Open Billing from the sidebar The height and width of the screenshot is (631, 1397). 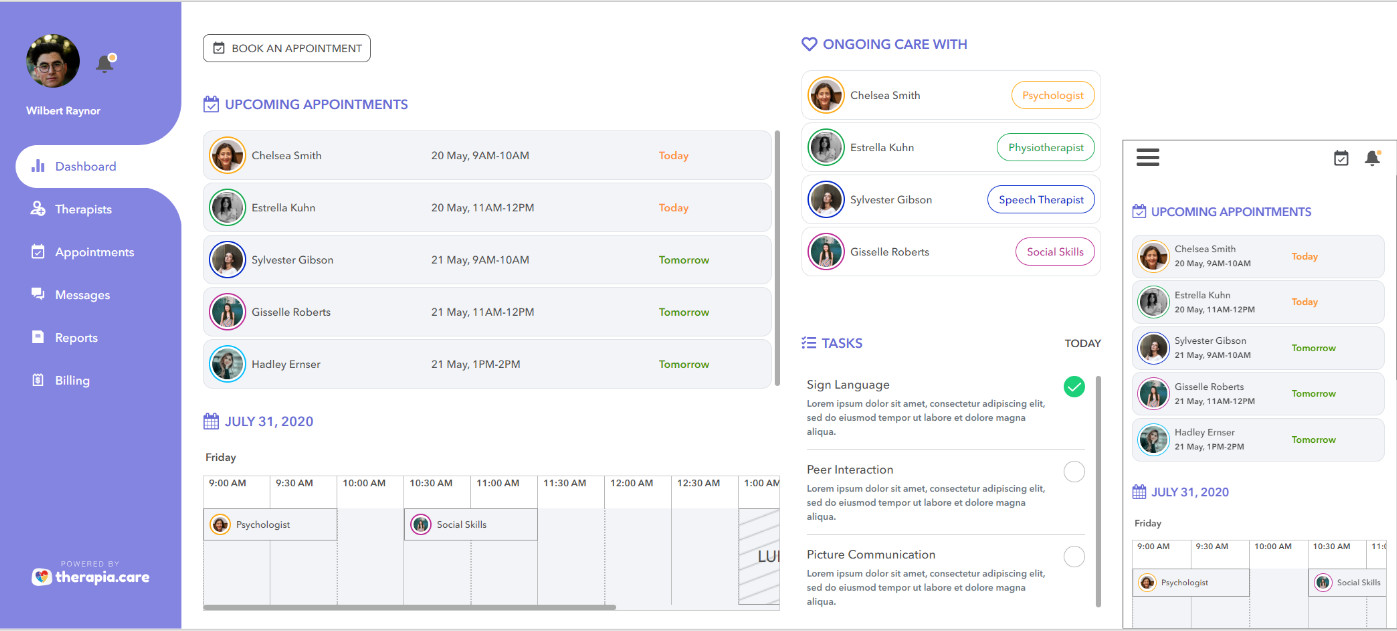pos(72,380)
